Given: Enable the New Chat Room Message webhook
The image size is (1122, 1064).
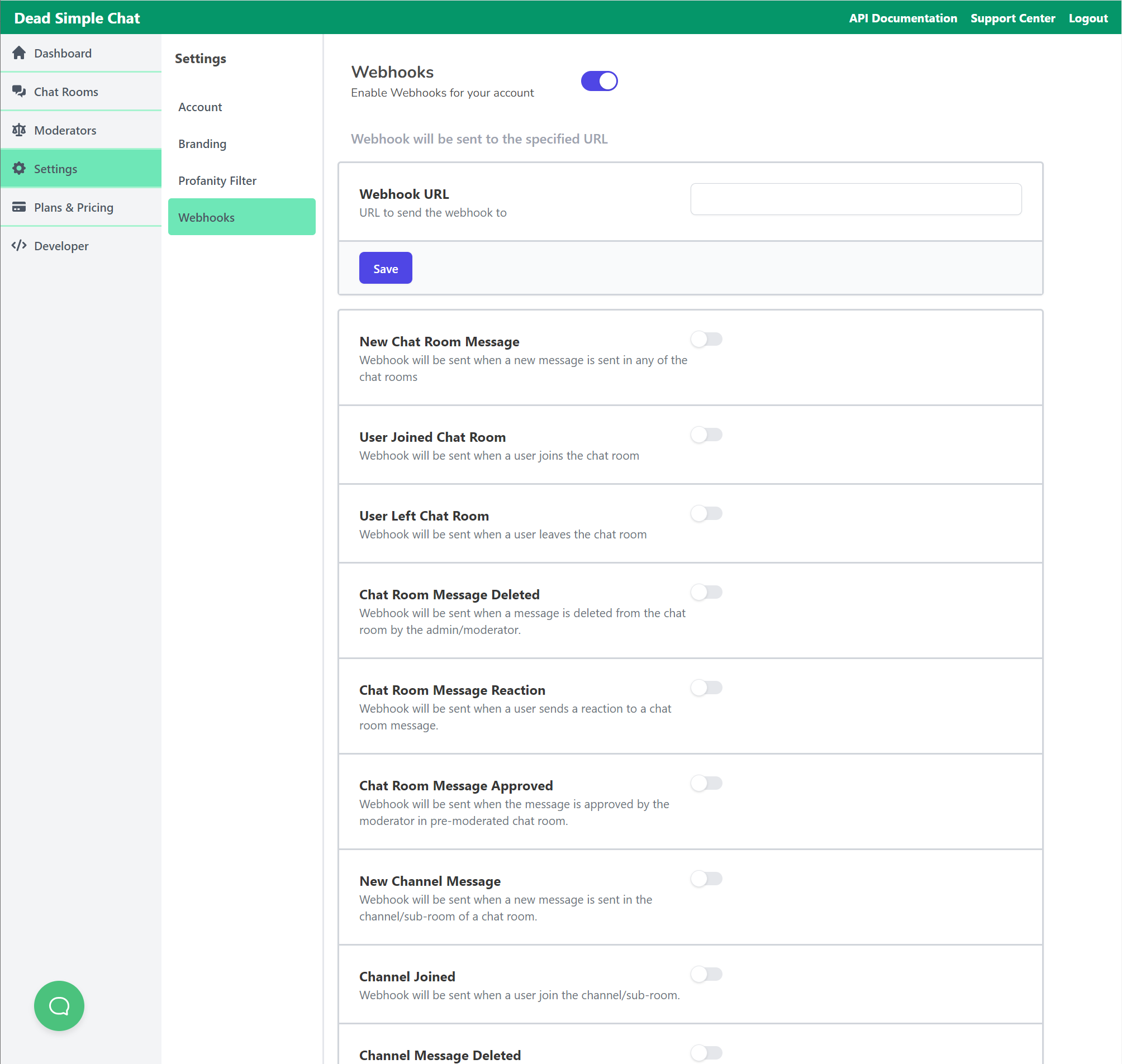Looking at the screenshot, I should click(707, 338).
